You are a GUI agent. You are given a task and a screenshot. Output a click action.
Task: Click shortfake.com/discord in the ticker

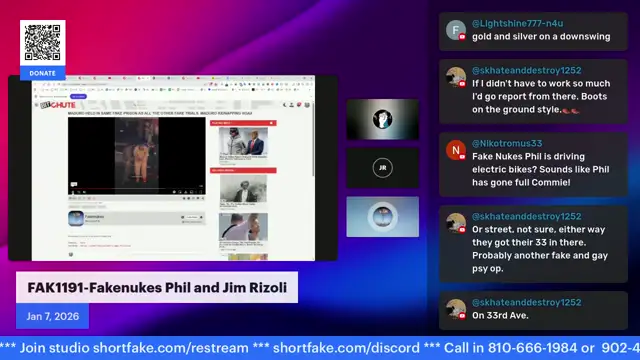tap(346, 348)
